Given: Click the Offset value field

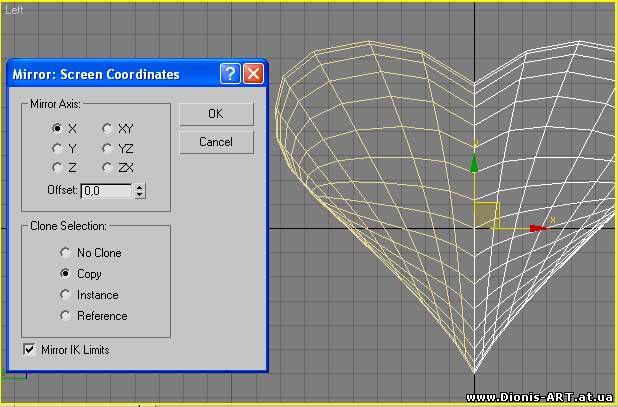Looking at the screenshot, I should pyautogui.click(x=106, y=191).
